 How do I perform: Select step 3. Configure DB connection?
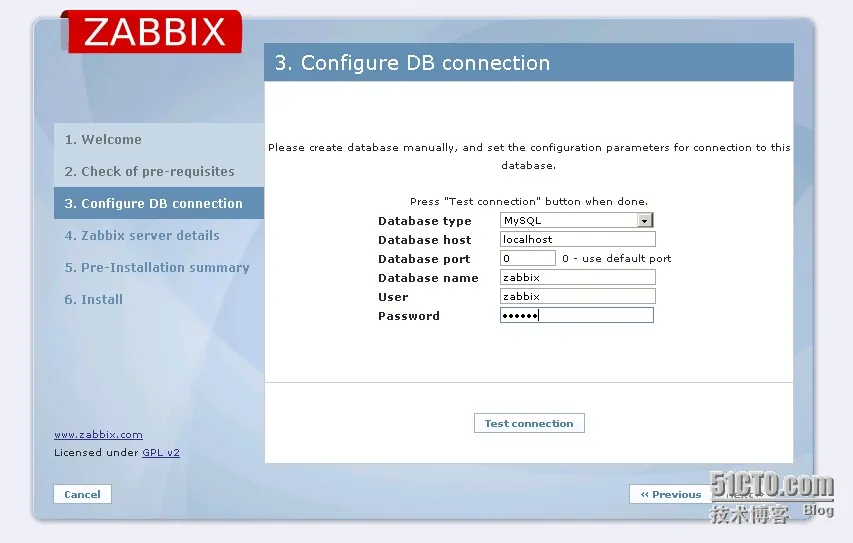[x=159, y=203]
